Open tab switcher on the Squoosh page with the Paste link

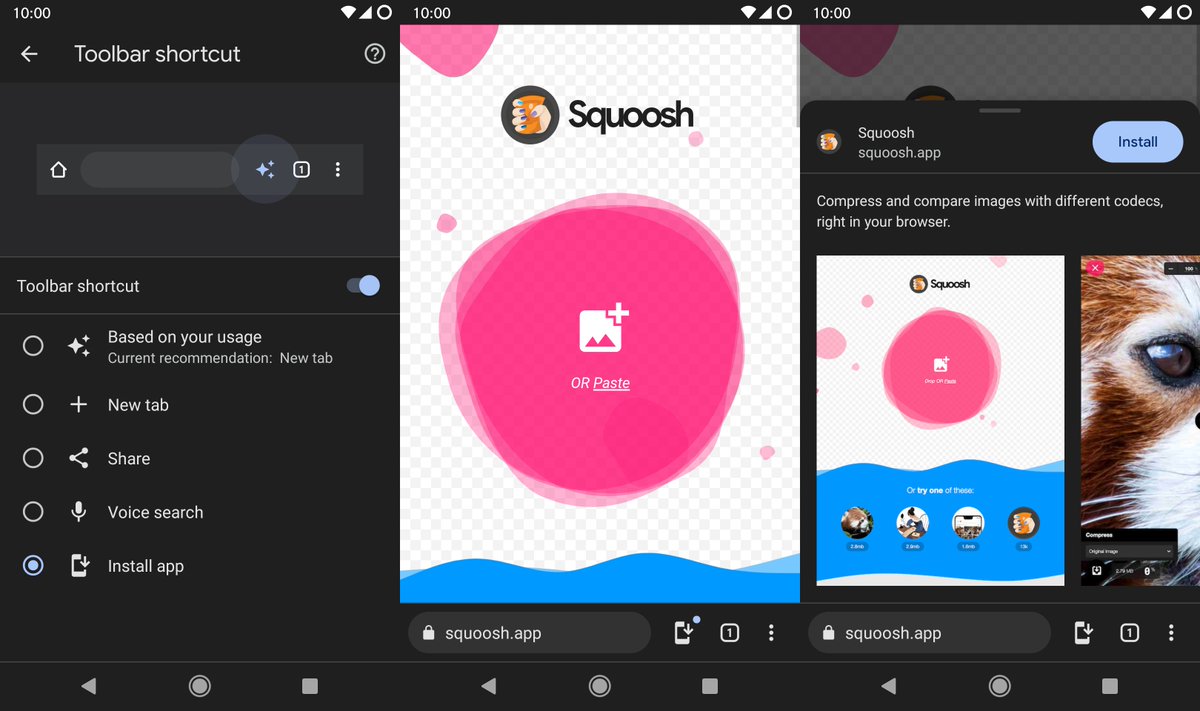pyautogui.click(x=730, y=633)
